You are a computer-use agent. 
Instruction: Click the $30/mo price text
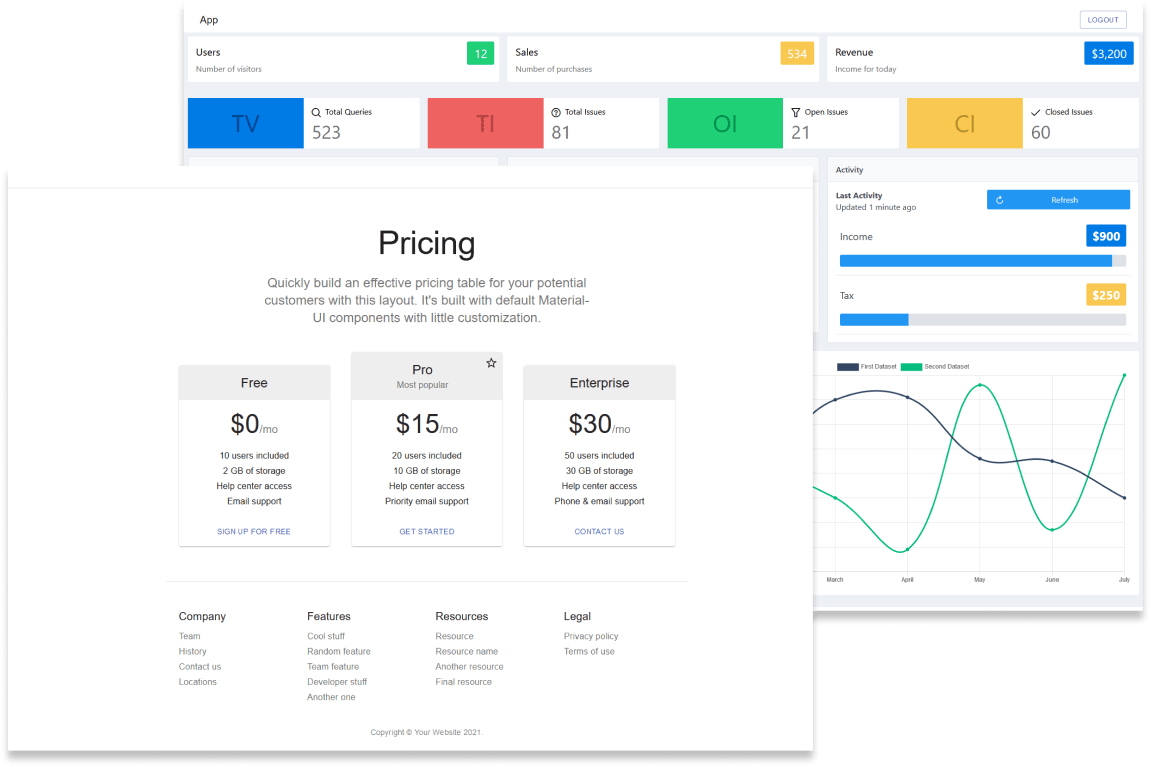pos(599,424)
